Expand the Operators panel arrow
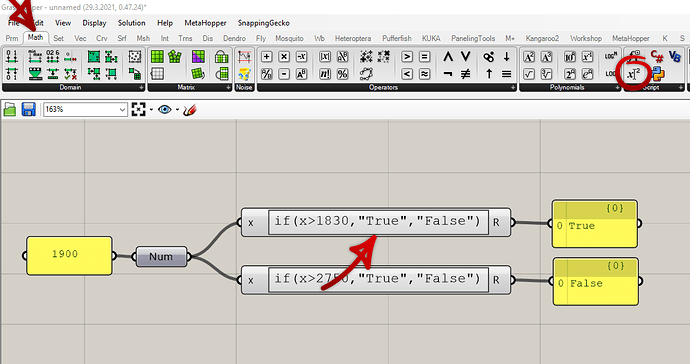The image size is (690, 364). coord(513,88)
